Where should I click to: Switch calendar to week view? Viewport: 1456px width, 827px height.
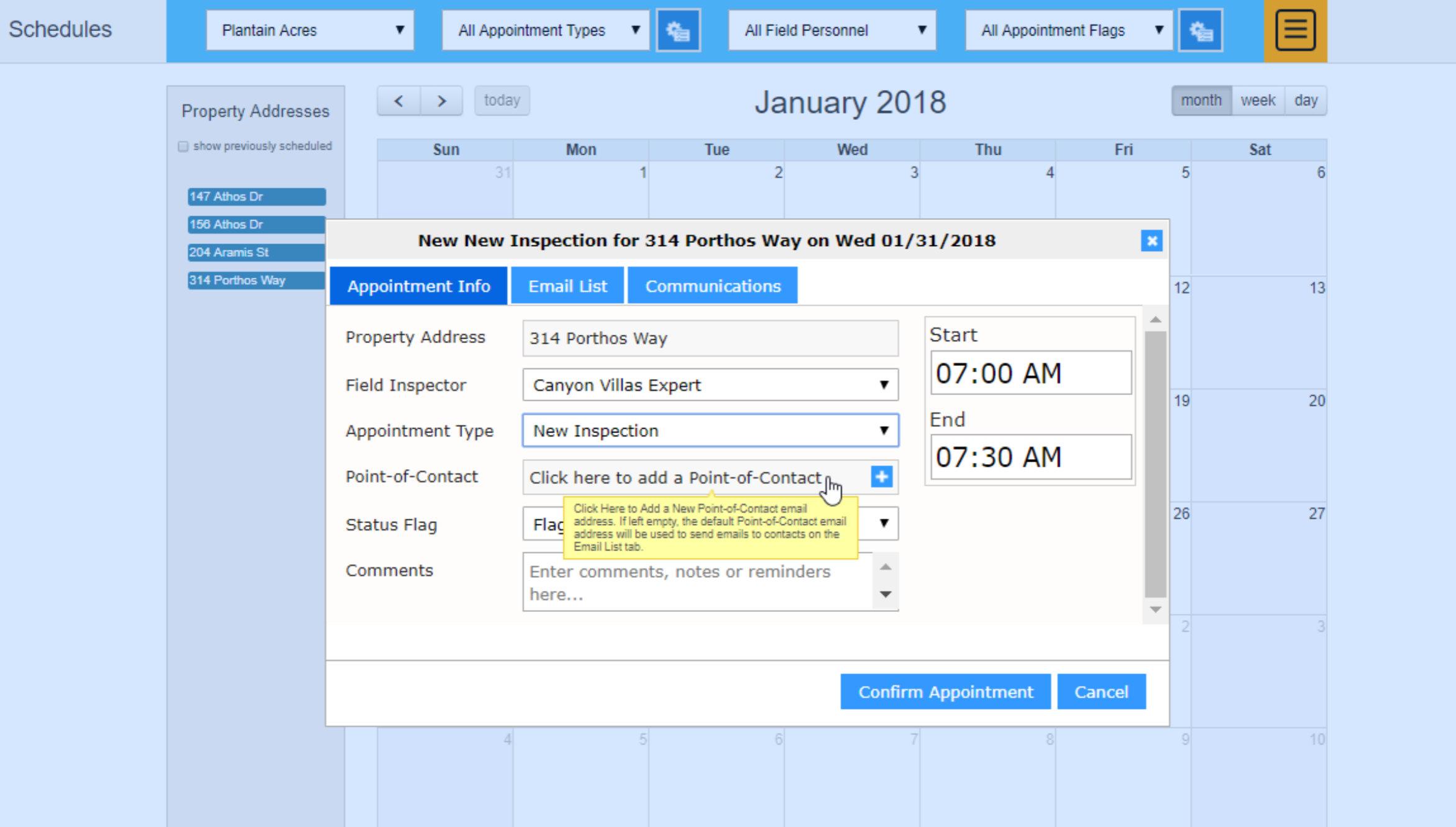click(x=1257, y=101)
